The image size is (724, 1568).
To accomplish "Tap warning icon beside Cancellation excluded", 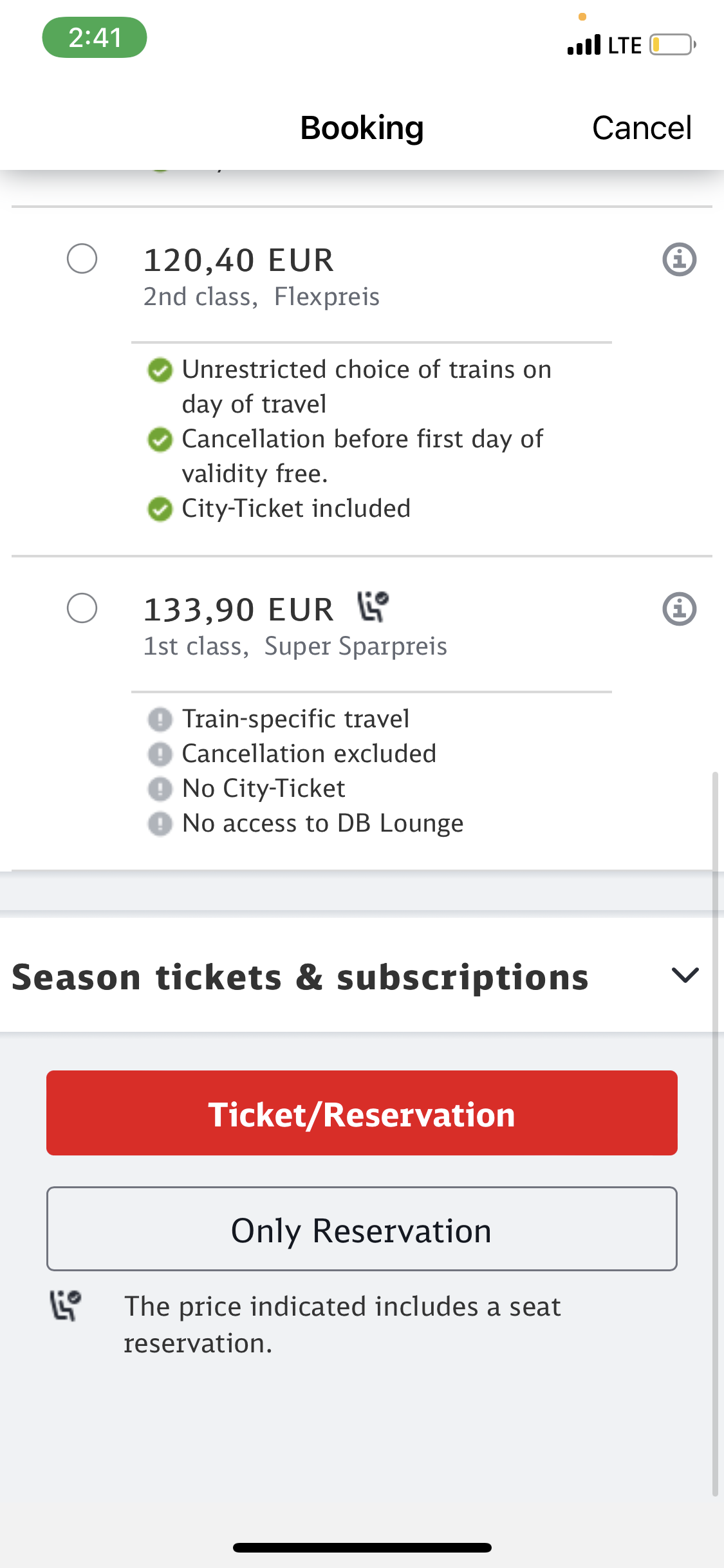I will pos(160,754).
